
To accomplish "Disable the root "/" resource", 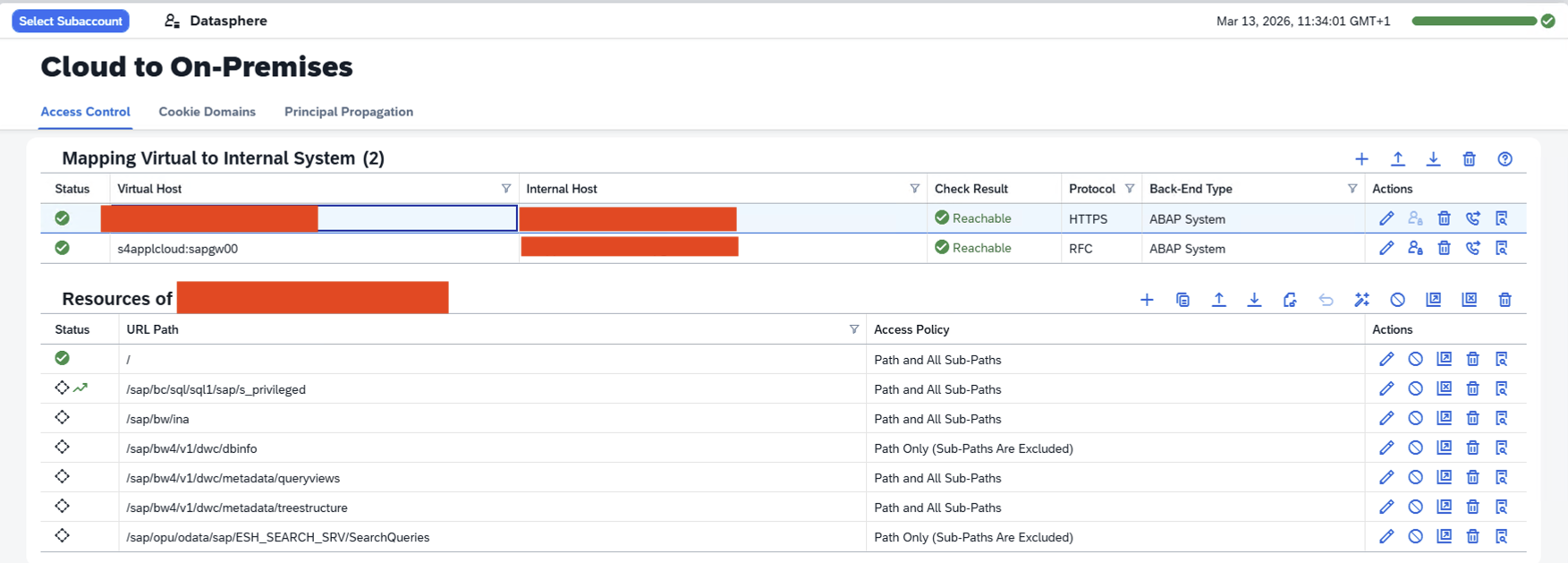I will coord(1415,359).
